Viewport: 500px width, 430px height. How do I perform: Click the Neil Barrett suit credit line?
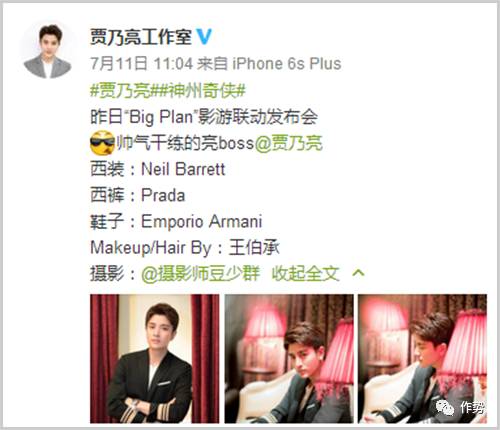pyautogui.click(x=158, y=169)
